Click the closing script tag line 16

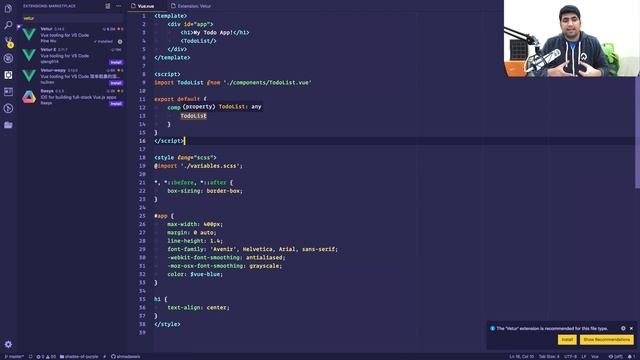click(169, 141)
